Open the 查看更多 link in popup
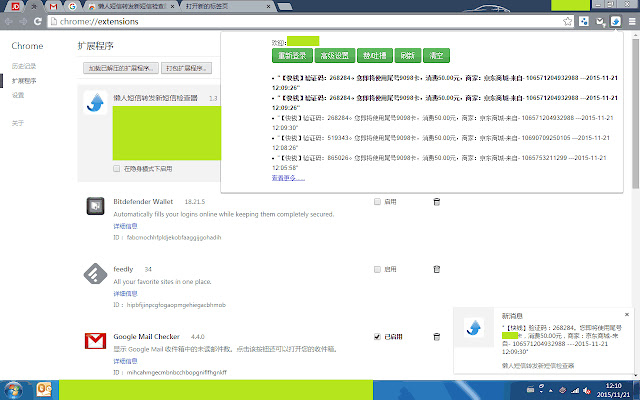This screenshot has width=640, height=400. (288, 178)
